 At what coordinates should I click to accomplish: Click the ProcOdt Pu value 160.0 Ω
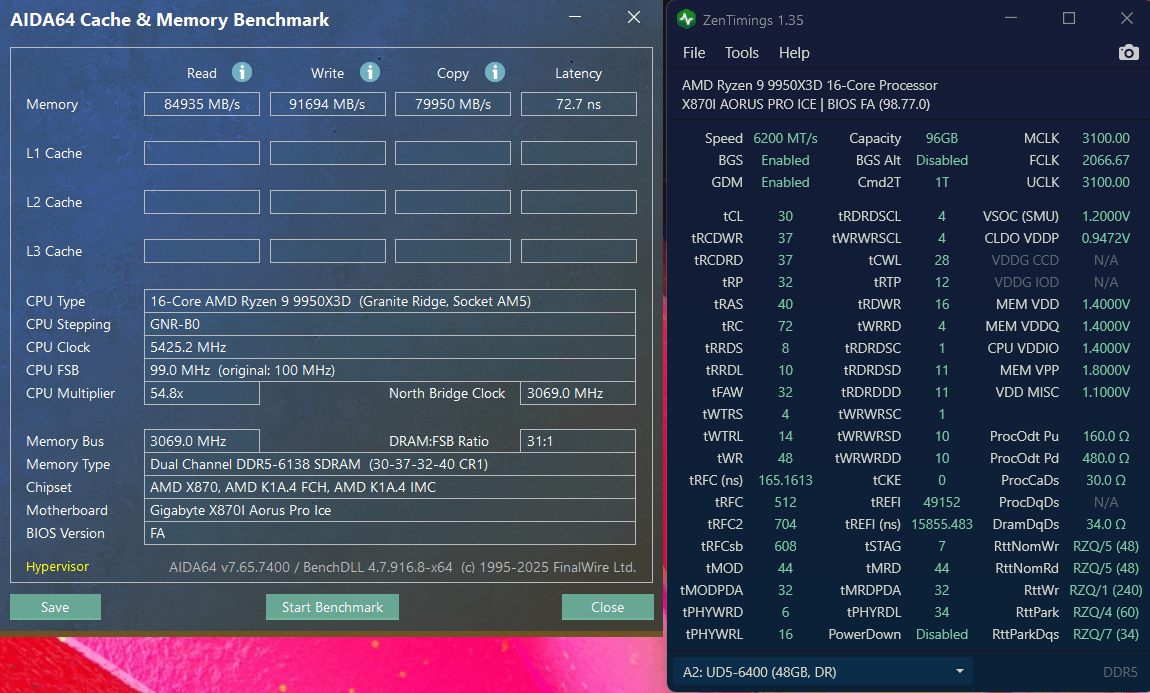[1106, 436]
